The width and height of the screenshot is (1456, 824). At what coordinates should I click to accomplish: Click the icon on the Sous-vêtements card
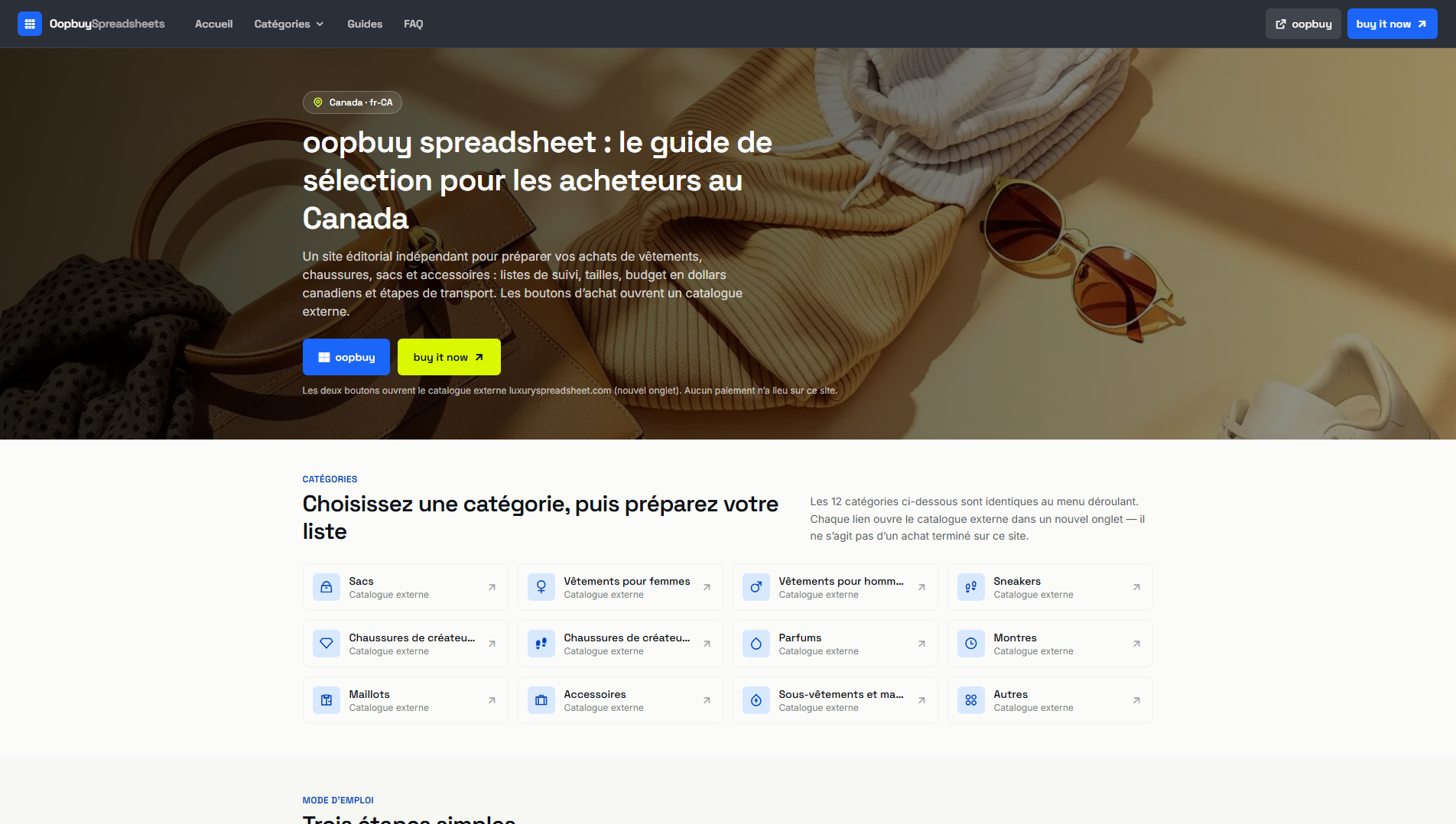756,700
